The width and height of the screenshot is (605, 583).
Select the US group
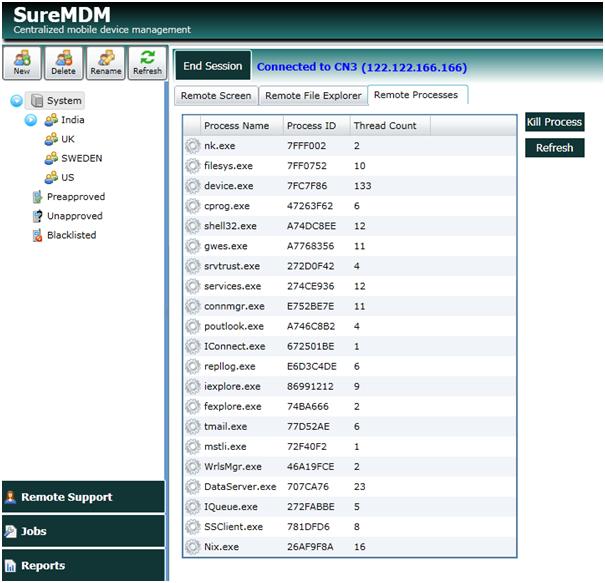pyautogui.click(x=68, y=177)
